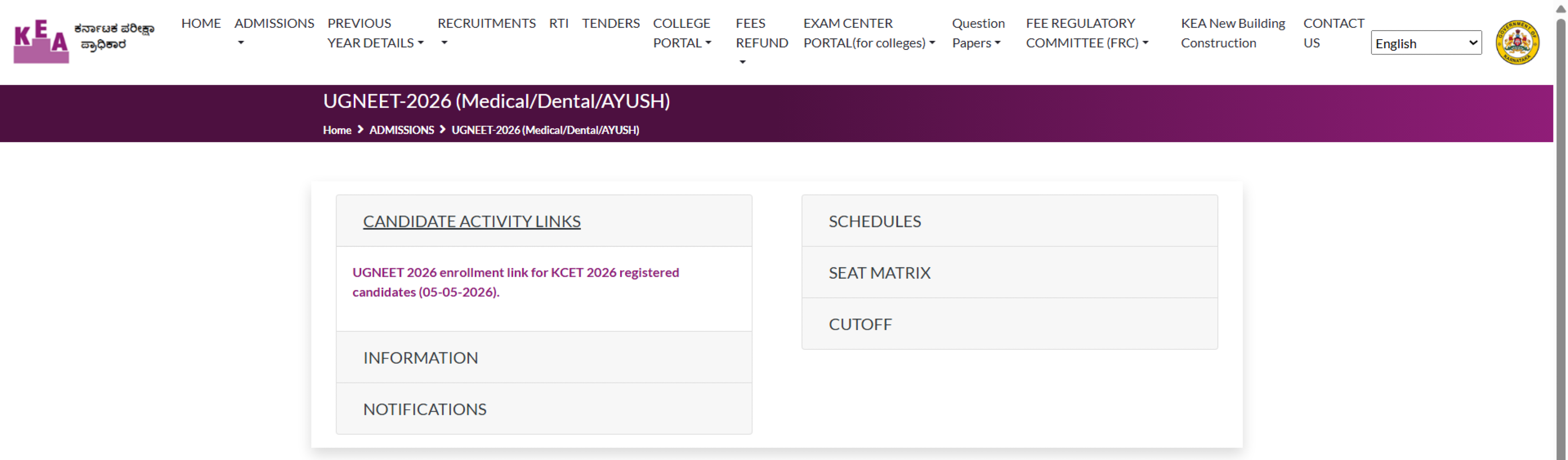Click the Government of Karnataka emblem
The image size is (1568, 460).
click(x=1517, y=42)
